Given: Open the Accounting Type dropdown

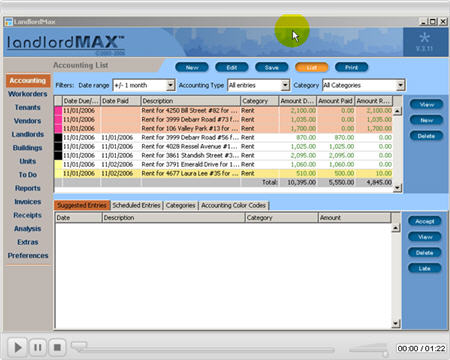Looking at the screenshot, I should tap(285, 85).
